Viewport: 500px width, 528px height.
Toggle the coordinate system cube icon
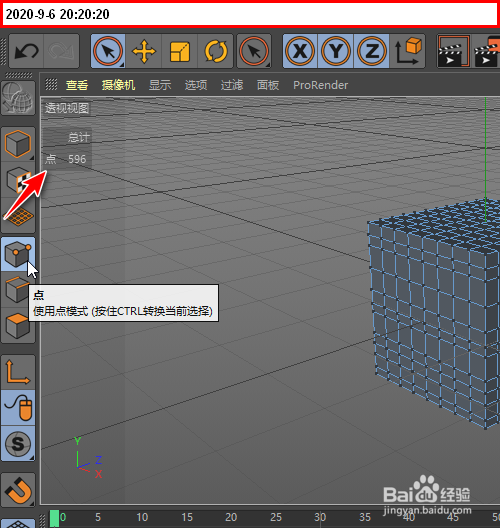(407, 52)
